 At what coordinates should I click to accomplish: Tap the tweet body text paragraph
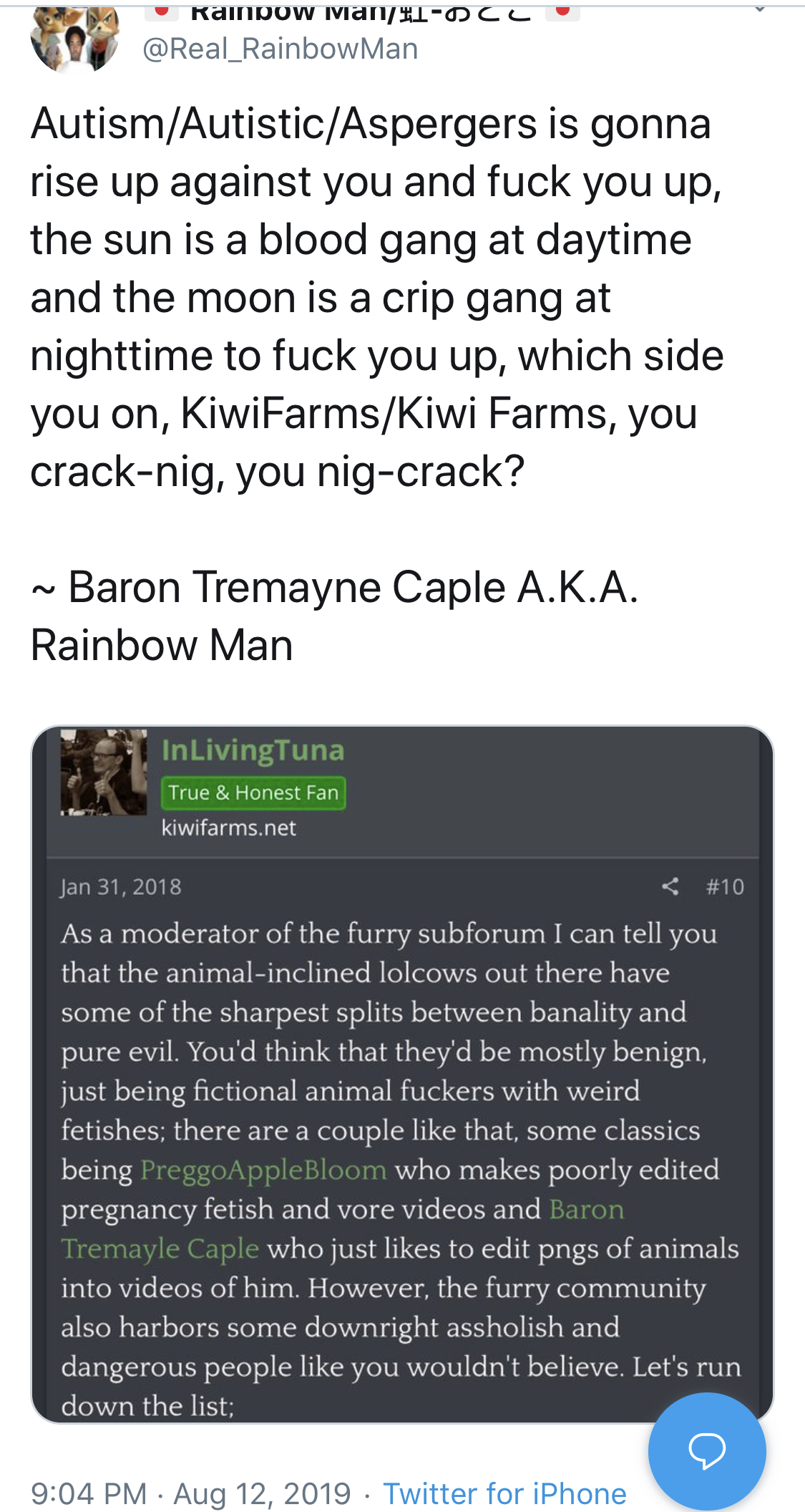377,298
